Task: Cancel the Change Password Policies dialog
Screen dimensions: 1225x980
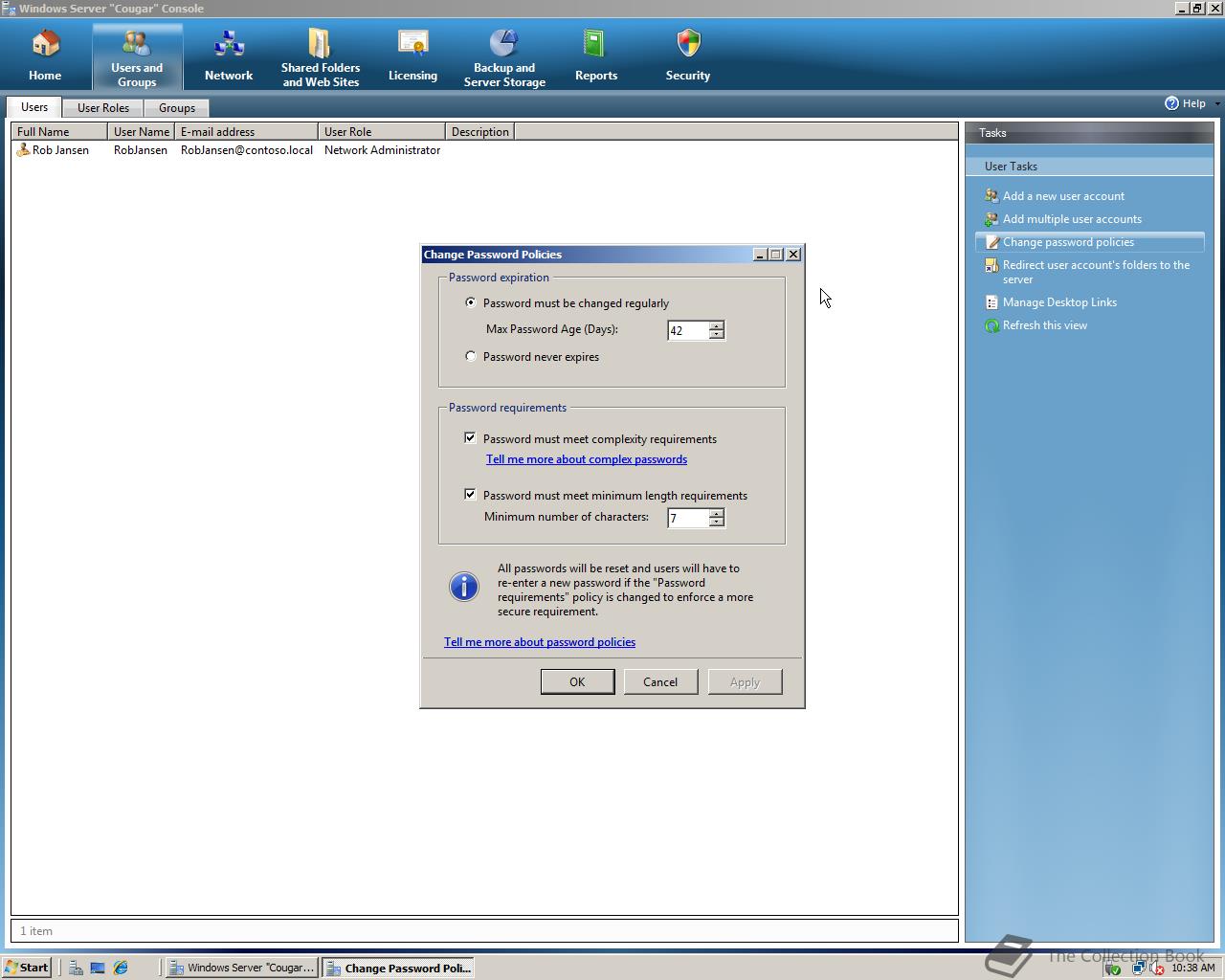Action: pos(660,681)
